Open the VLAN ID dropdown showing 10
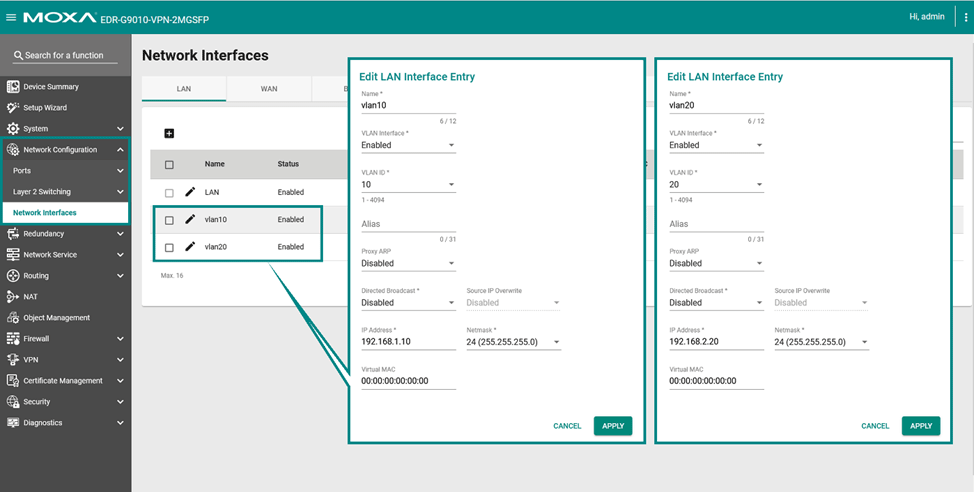Screen dimensions: 974x492 pos(408,185)
